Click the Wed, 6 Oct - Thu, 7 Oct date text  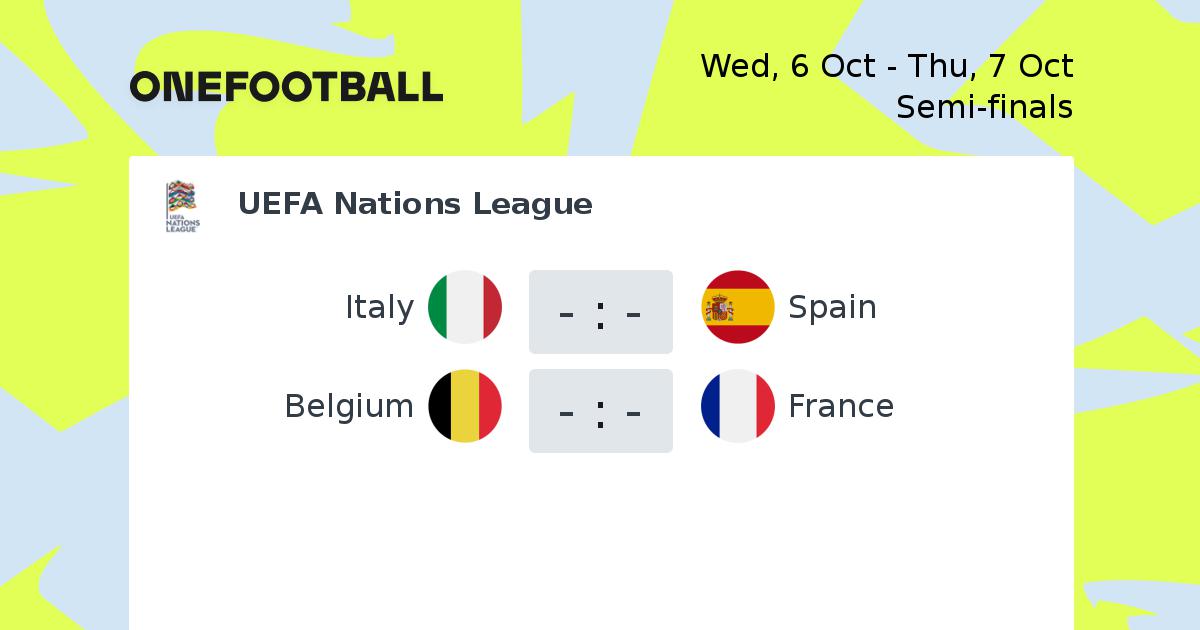pyautogui.click(x=887, y=66)
